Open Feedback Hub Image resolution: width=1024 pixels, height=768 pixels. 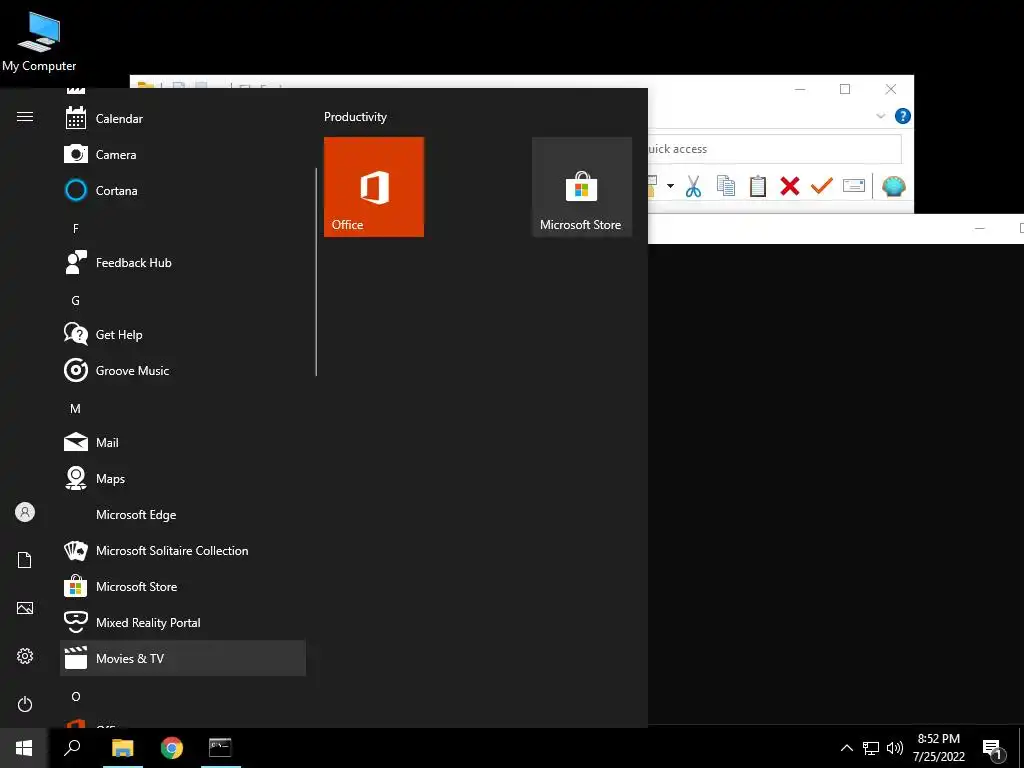click(x=183, y=263)
